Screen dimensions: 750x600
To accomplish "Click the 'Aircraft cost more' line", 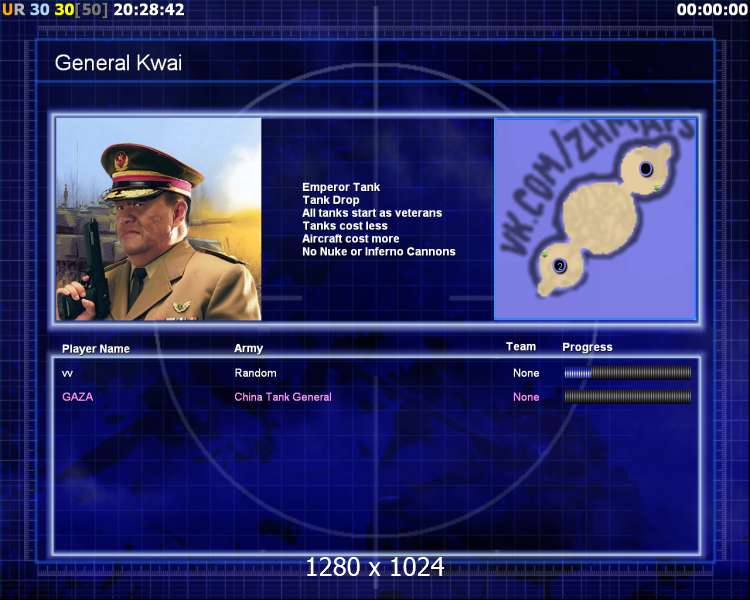I will [351, 239].
